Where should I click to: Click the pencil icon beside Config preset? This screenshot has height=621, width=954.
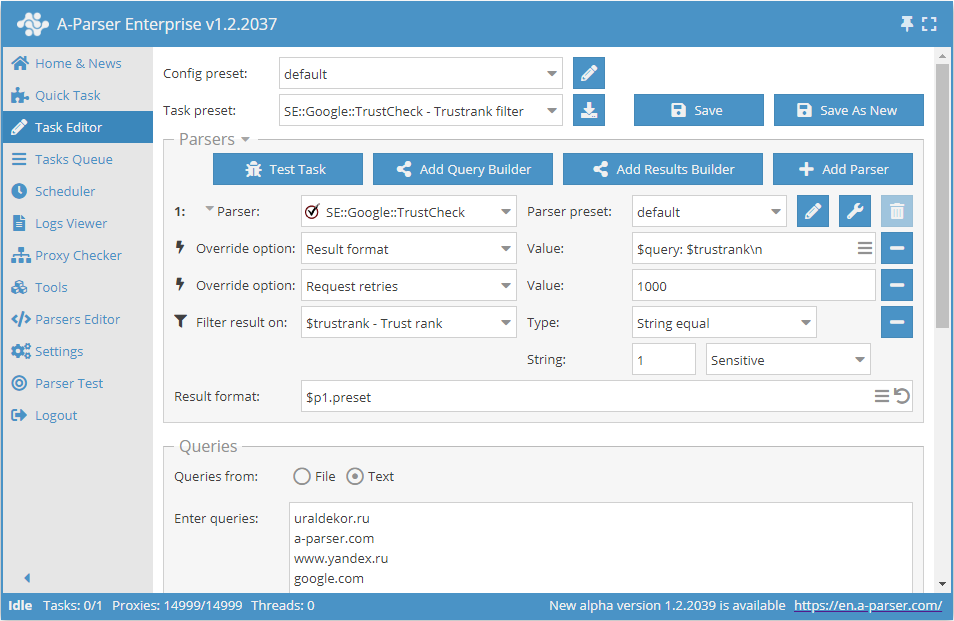click(x=589, y=73)
